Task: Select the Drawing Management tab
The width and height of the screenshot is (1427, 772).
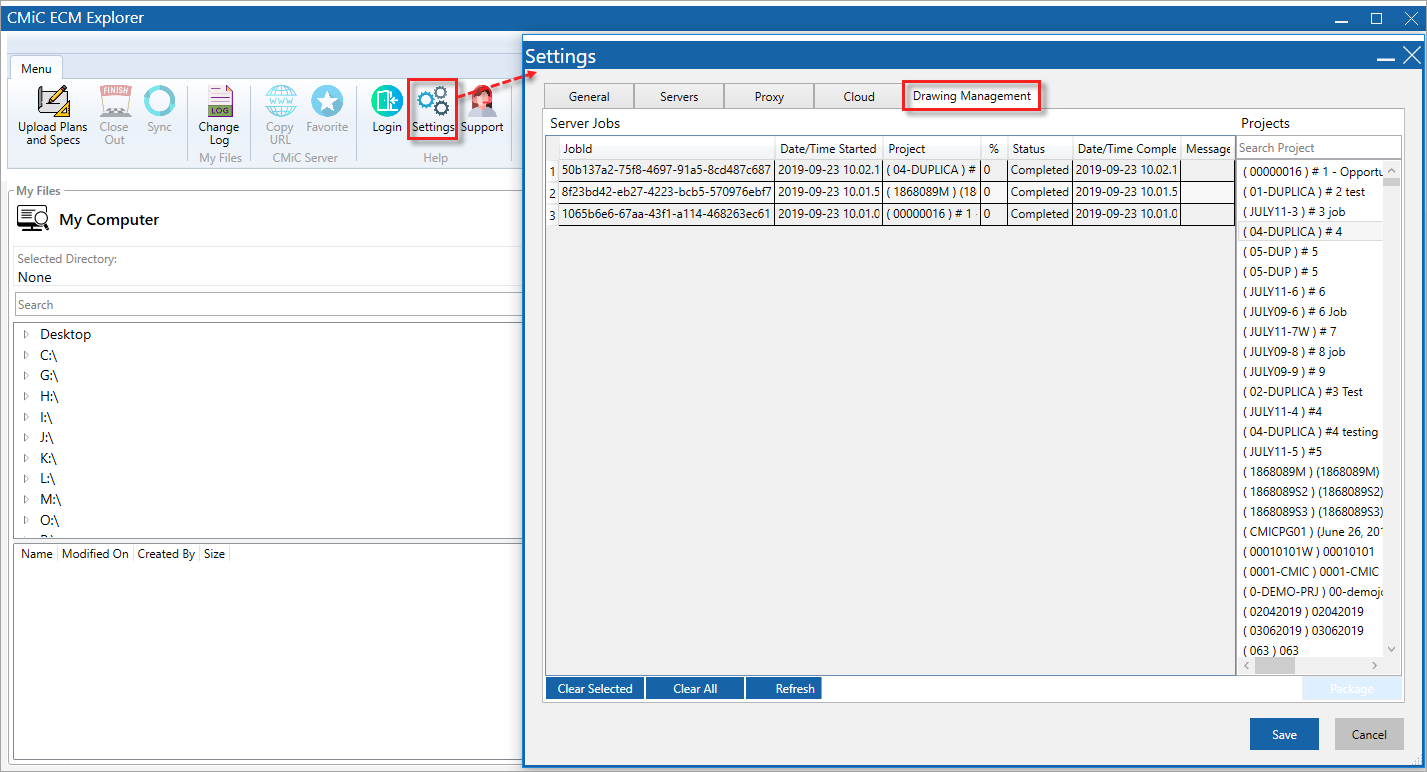Action: point(971,95)
